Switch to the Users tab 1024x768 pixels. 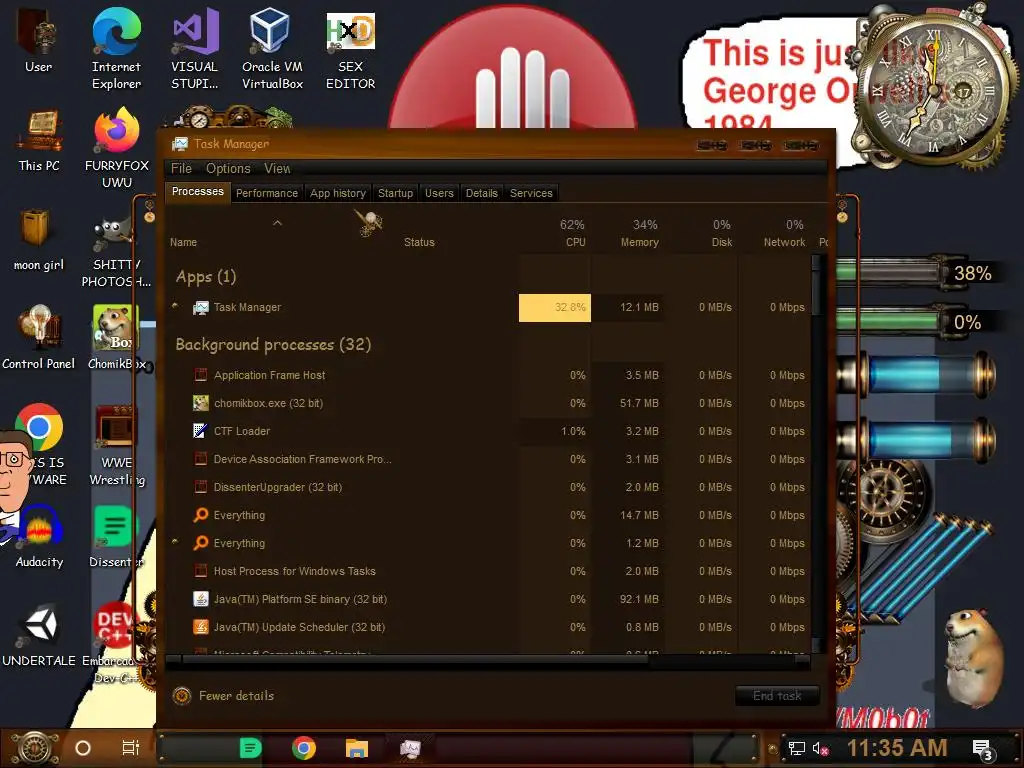point(439,193)
